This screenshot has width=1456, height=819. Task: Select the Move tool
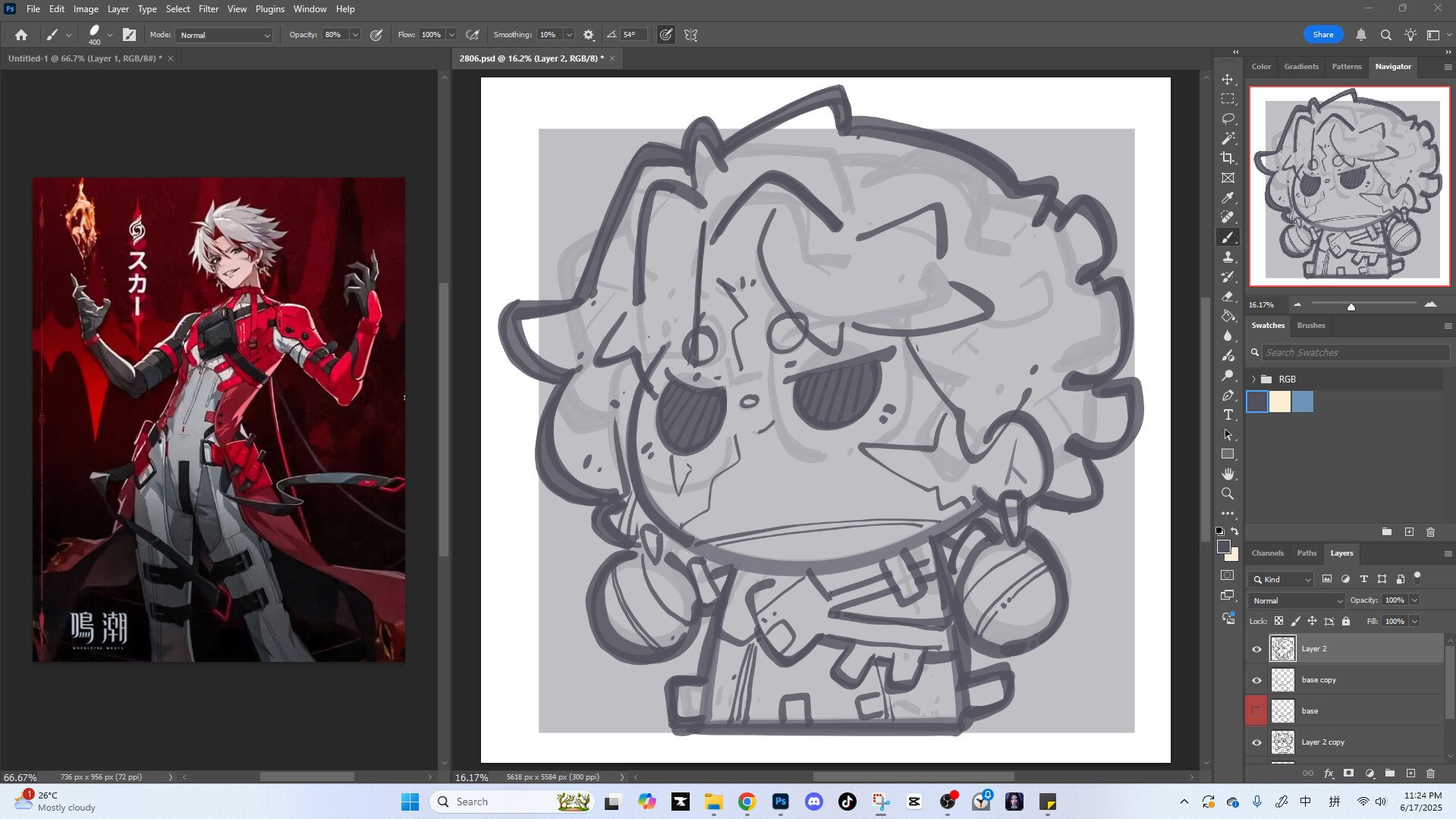tap(1228, 79)
